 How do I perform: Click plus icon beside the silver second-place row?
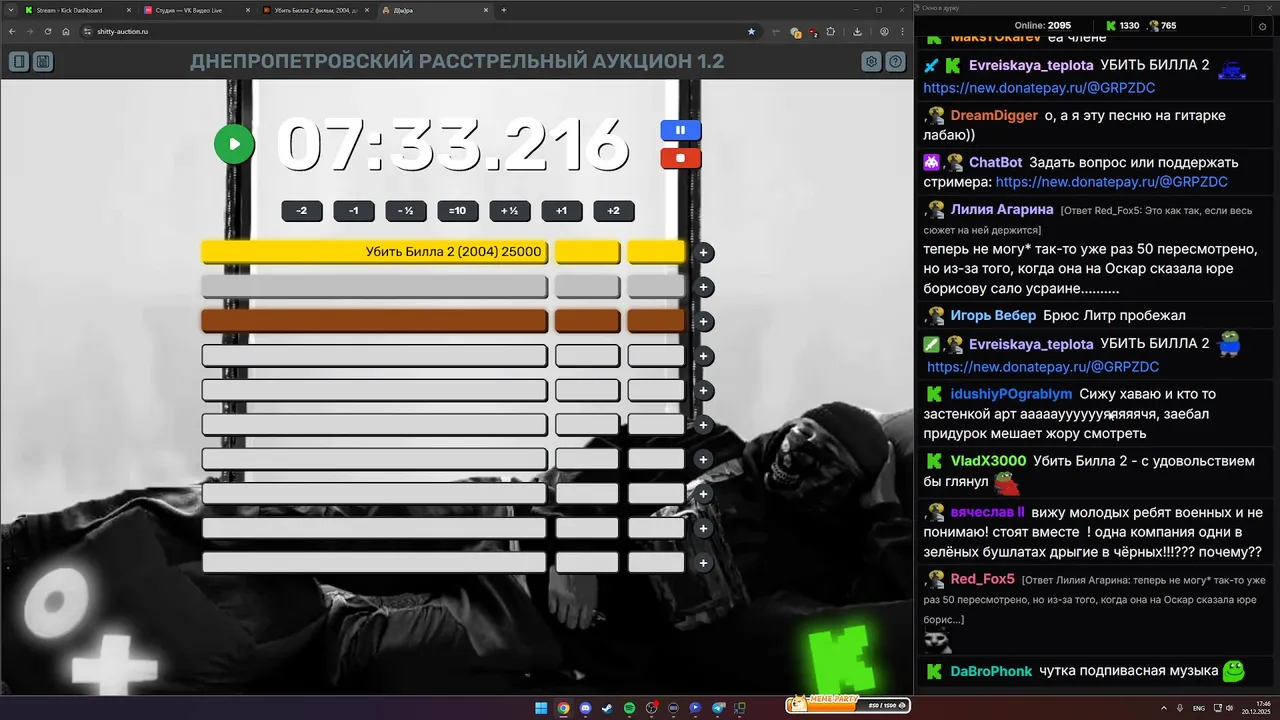tap(703, 287)
